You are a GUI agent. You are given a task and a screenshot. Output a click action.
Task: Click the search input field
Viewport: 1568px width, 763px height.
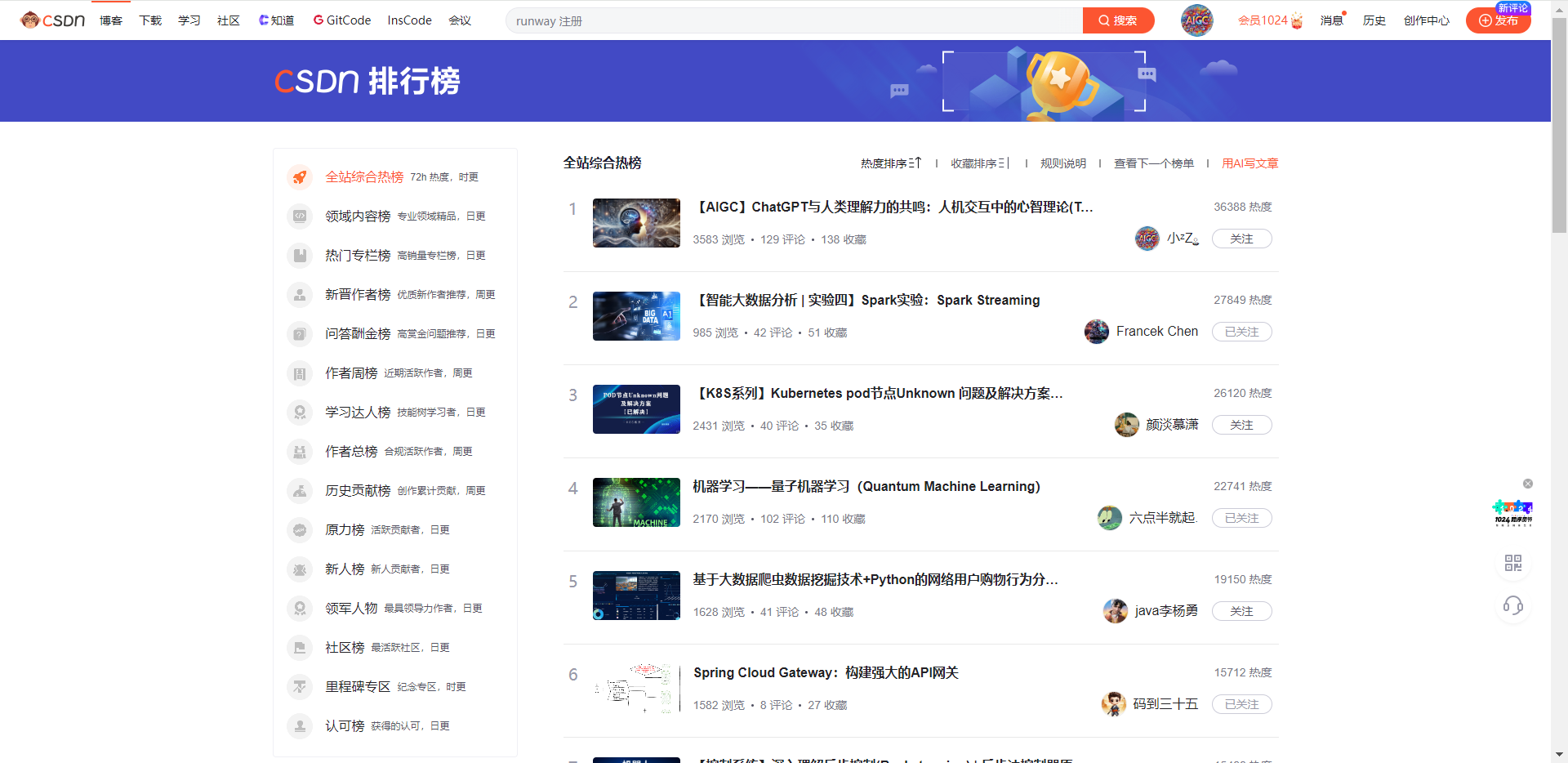pos(794,20)
